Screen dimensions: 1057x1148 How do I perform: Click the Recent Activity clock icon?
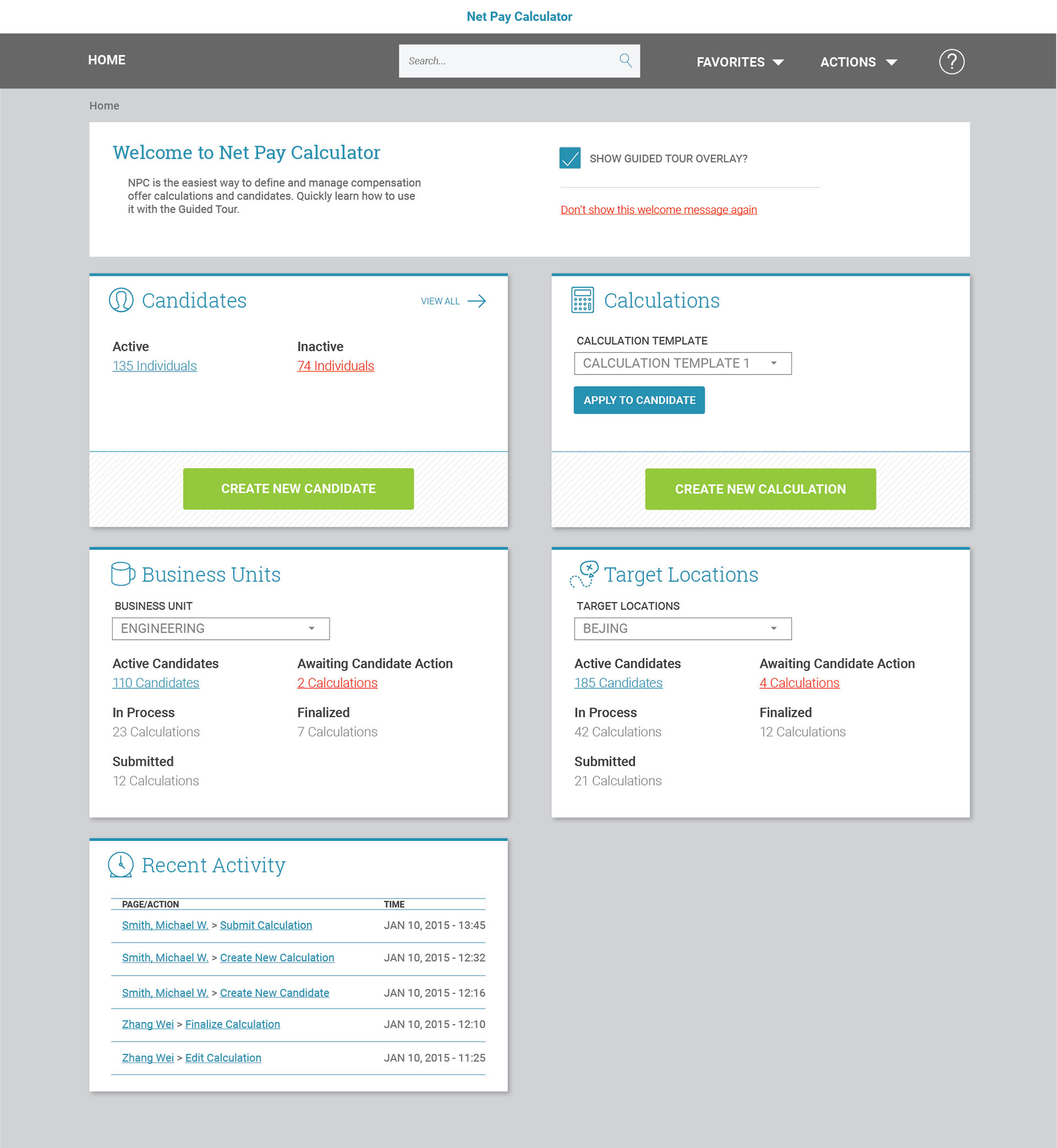(x=121, y=864)
